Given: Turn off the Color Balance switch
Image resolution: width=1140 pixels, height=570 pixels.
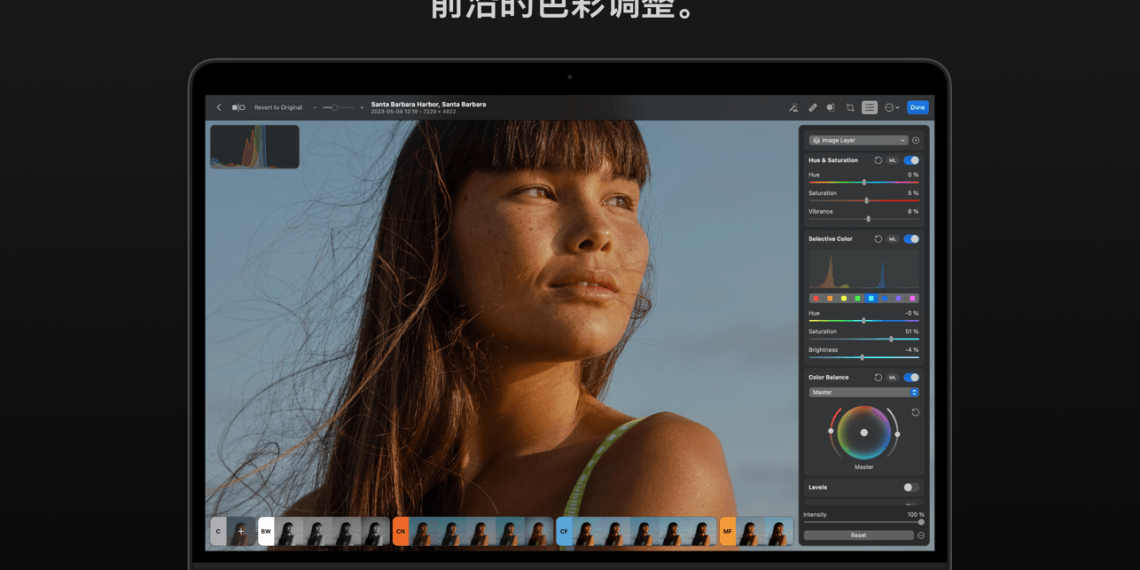Looking at the screenshot, I should [911, 377].
